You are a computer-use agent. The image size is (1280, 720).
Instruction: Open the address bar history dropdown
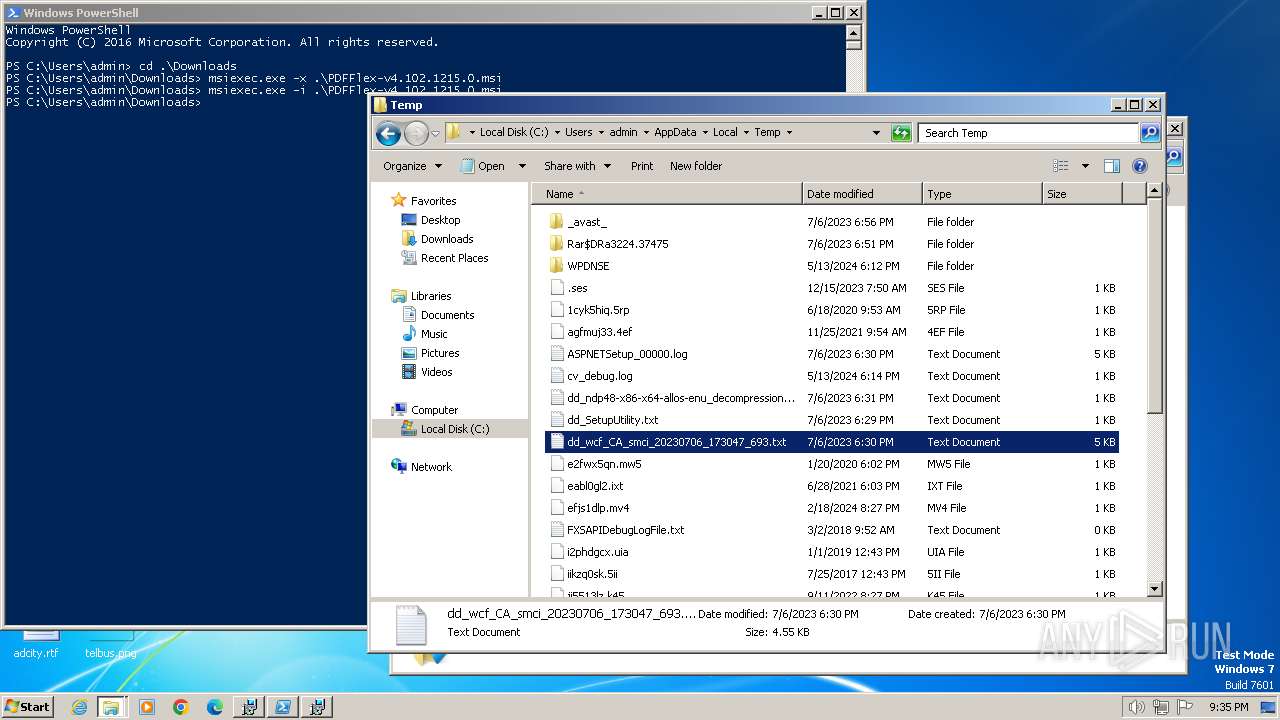[x=876, y=132]
